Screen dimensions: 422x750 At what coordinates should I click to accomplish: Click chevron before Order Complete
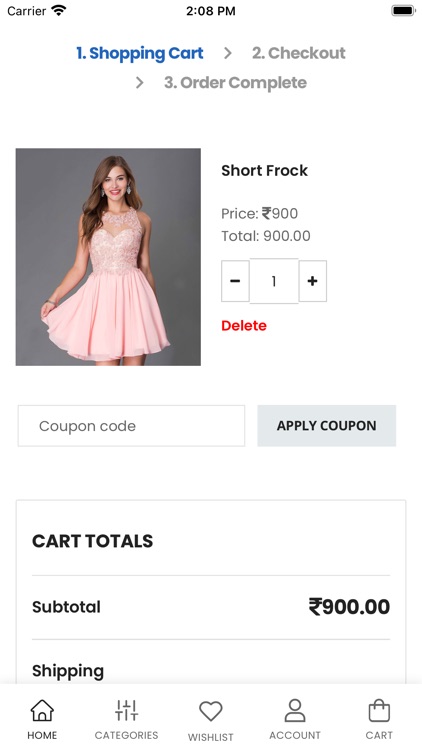pos(139,83)
